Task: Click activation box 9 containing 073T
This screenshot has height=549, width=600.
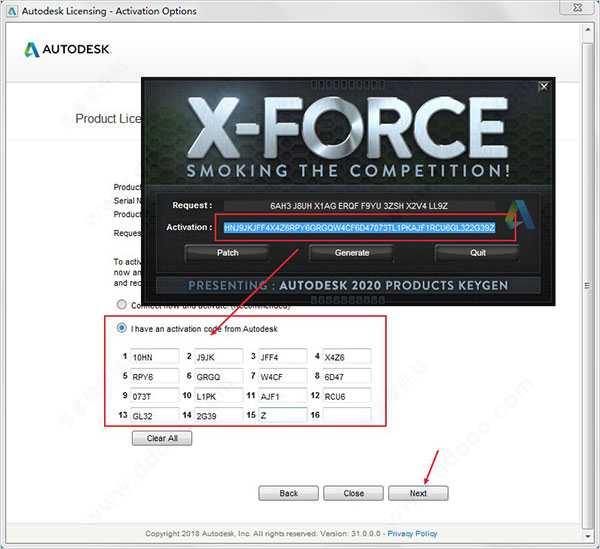Action: [155, 395]
